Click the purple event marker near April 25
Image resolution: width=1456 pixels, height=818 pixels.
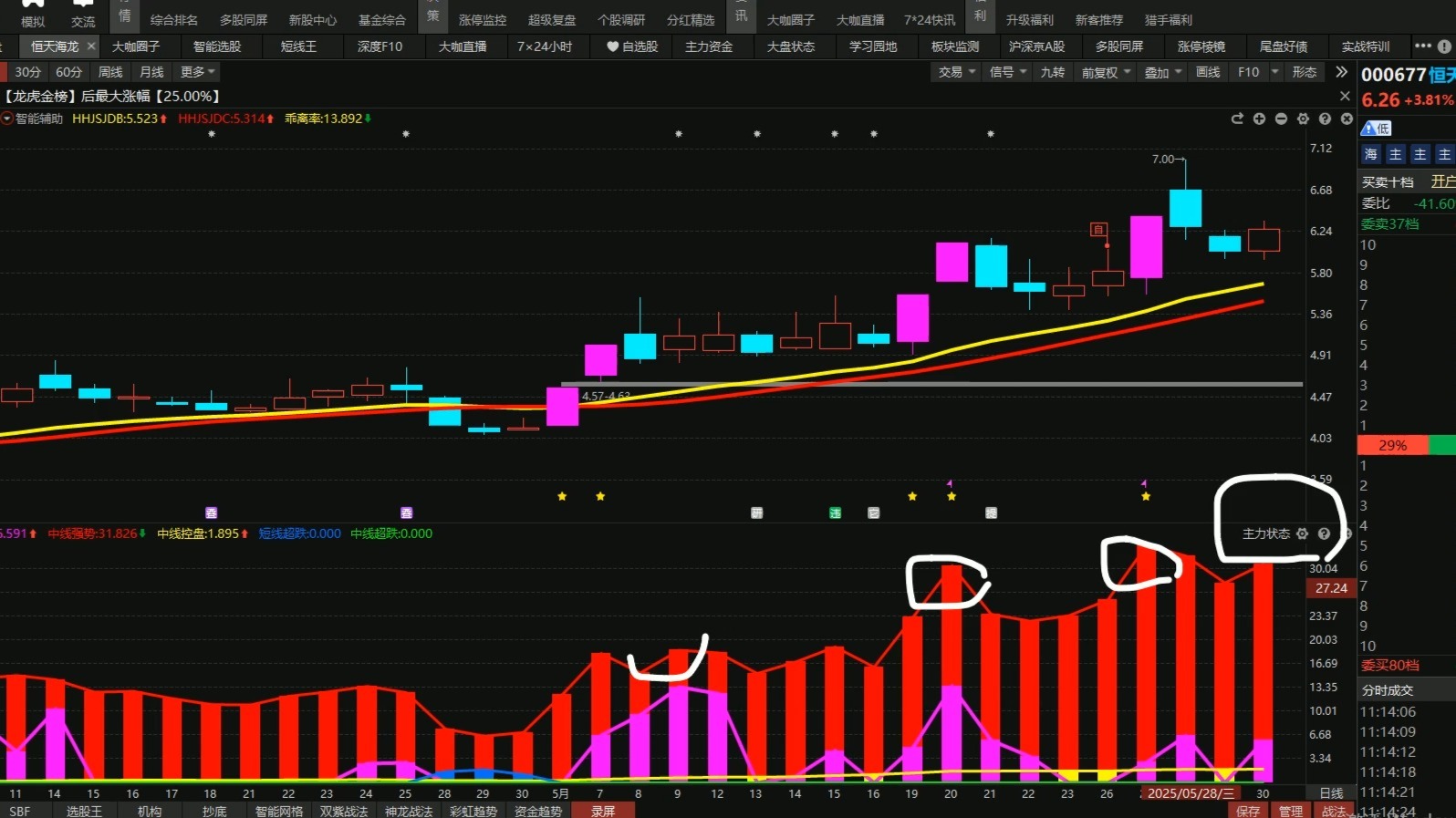tap(407, 513)
